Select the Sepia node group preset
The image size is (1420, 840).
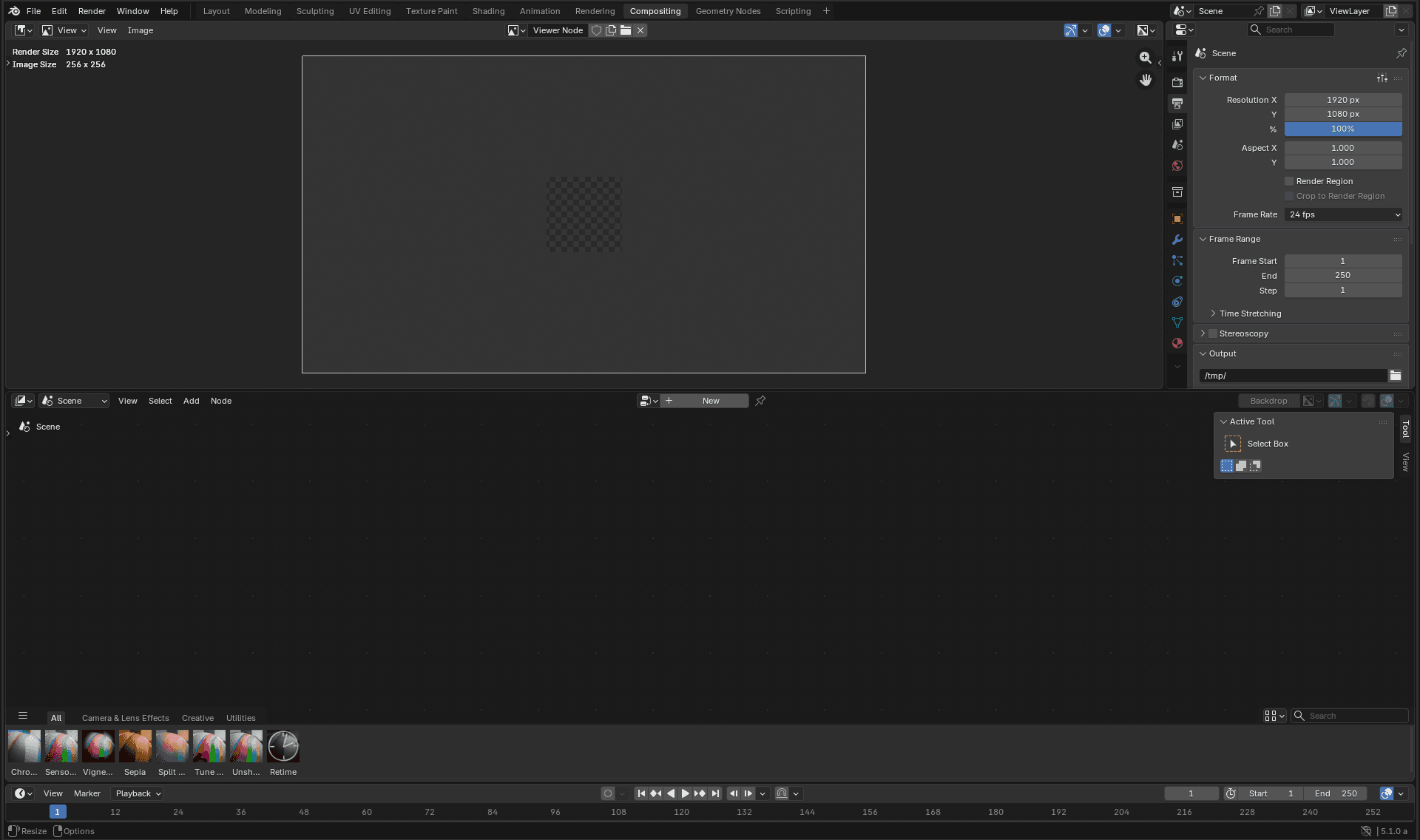coord(135,746)
